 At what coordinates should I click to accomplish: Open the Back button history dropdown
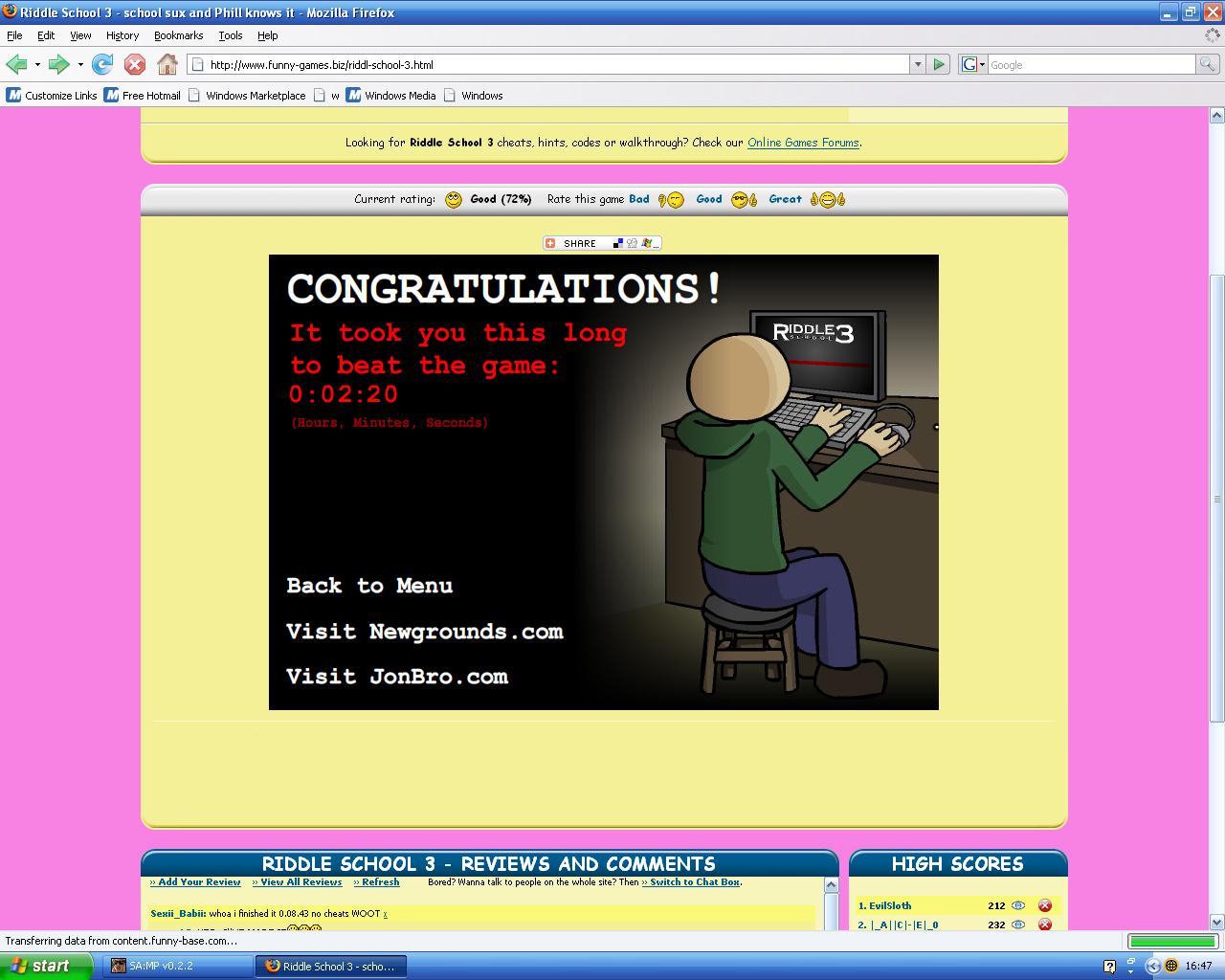click(37, 64)
